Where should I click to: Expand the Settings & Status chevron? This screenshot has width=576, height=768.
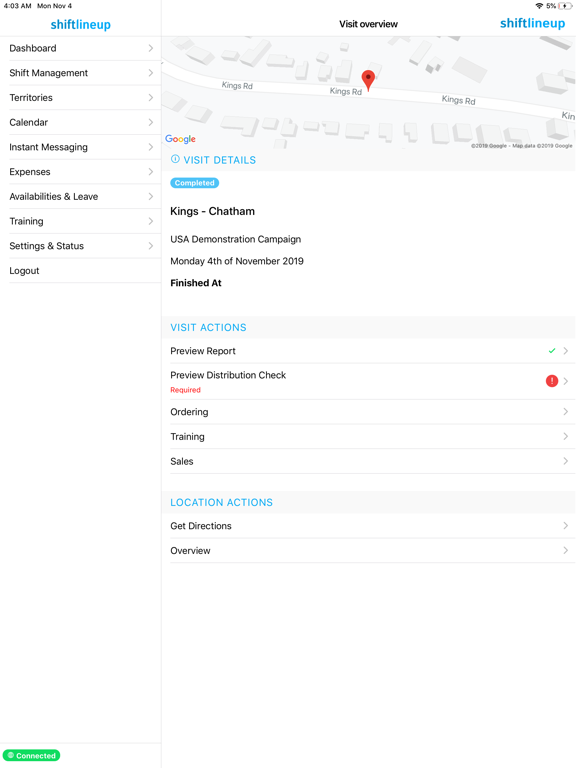click(151, 246)
